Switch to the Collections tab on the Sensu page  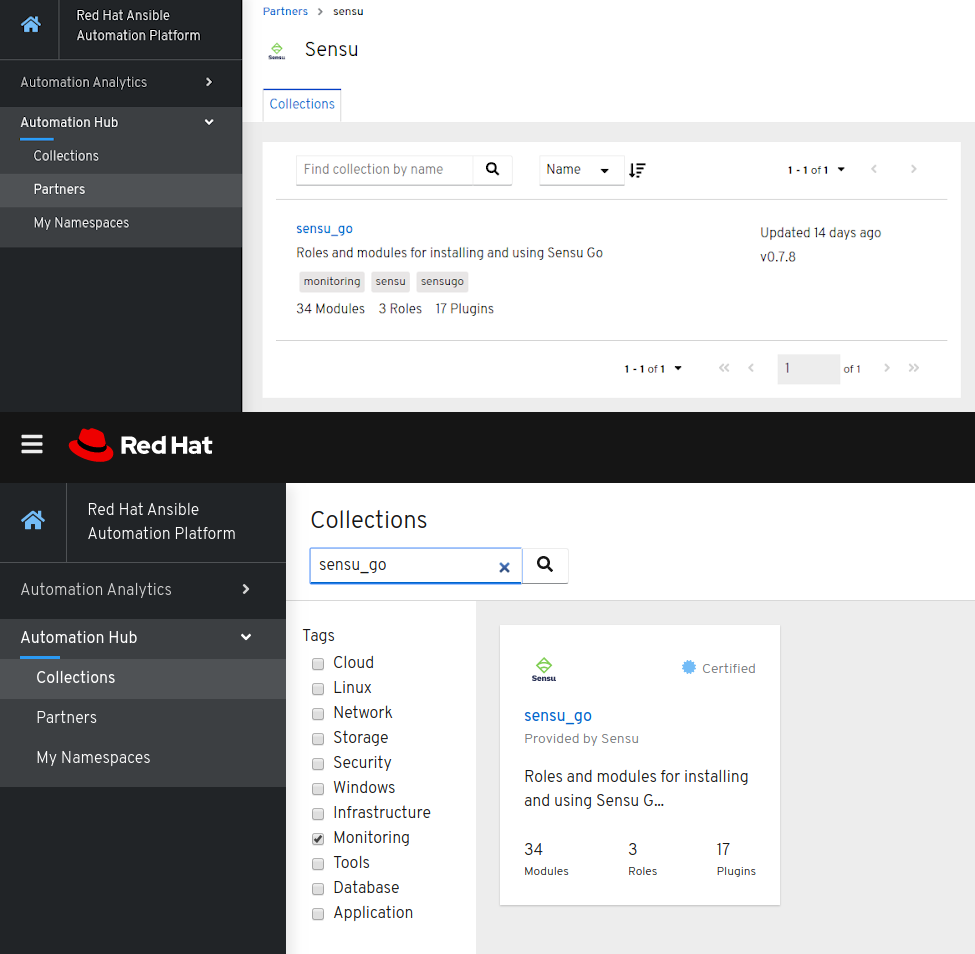pos(301,104)
